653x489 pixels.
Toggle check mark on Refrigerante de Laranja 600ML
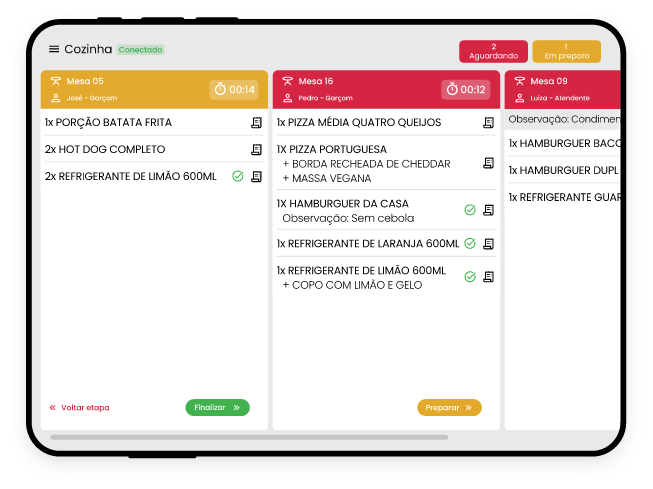pyautogui.click(x=470, y=243)
